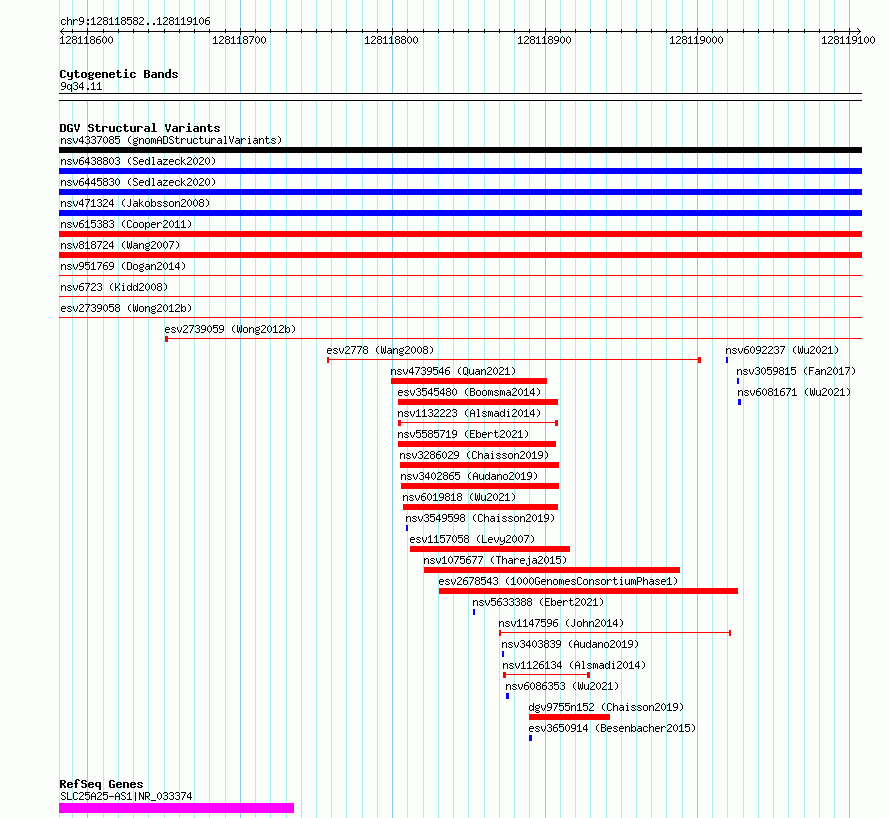890x818 pixels.
Task: Open SLC25A25-AS1|NR_033374 gene label
Action: [x=126, y=796]
